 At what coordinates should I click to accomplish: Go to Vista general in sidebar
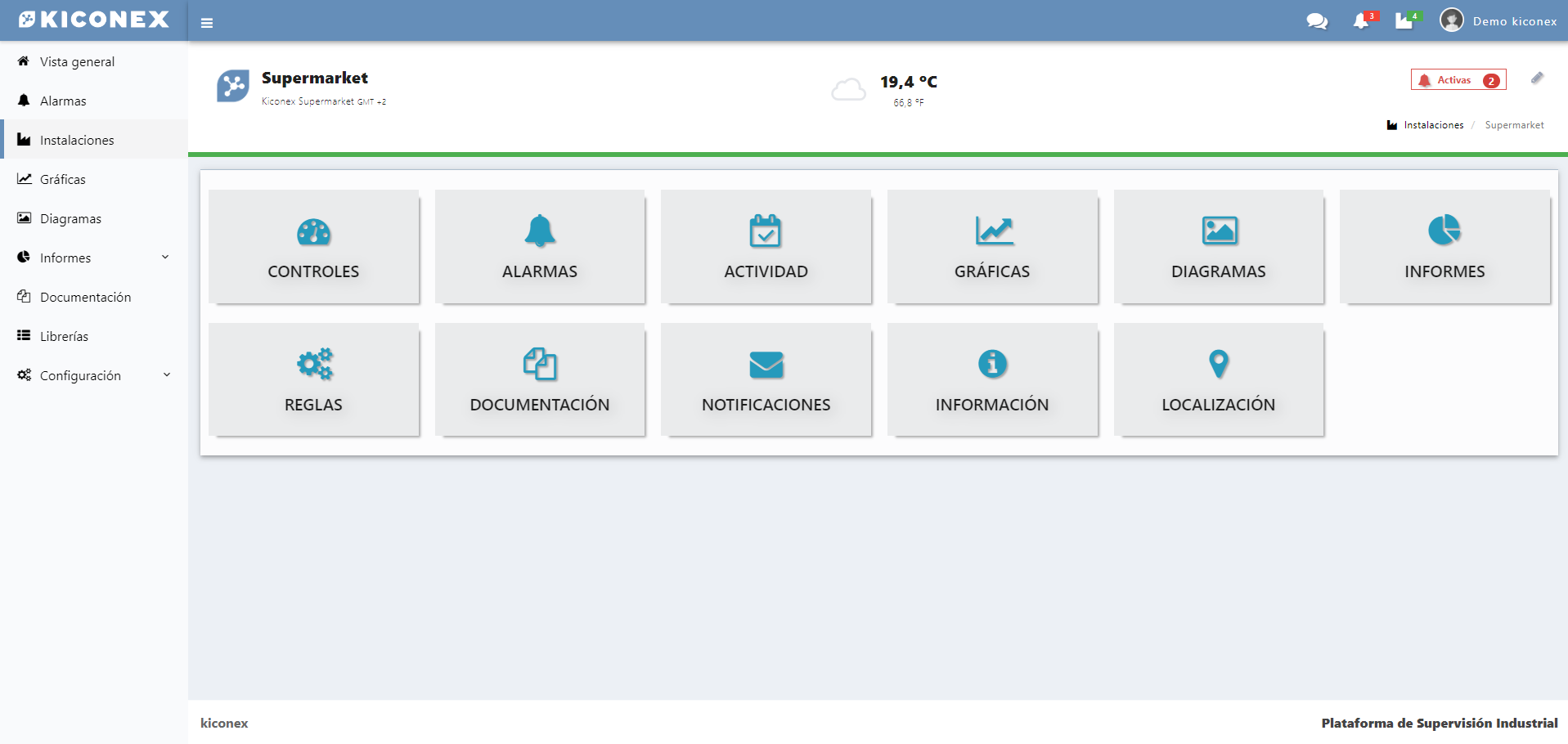pos(77,61)
